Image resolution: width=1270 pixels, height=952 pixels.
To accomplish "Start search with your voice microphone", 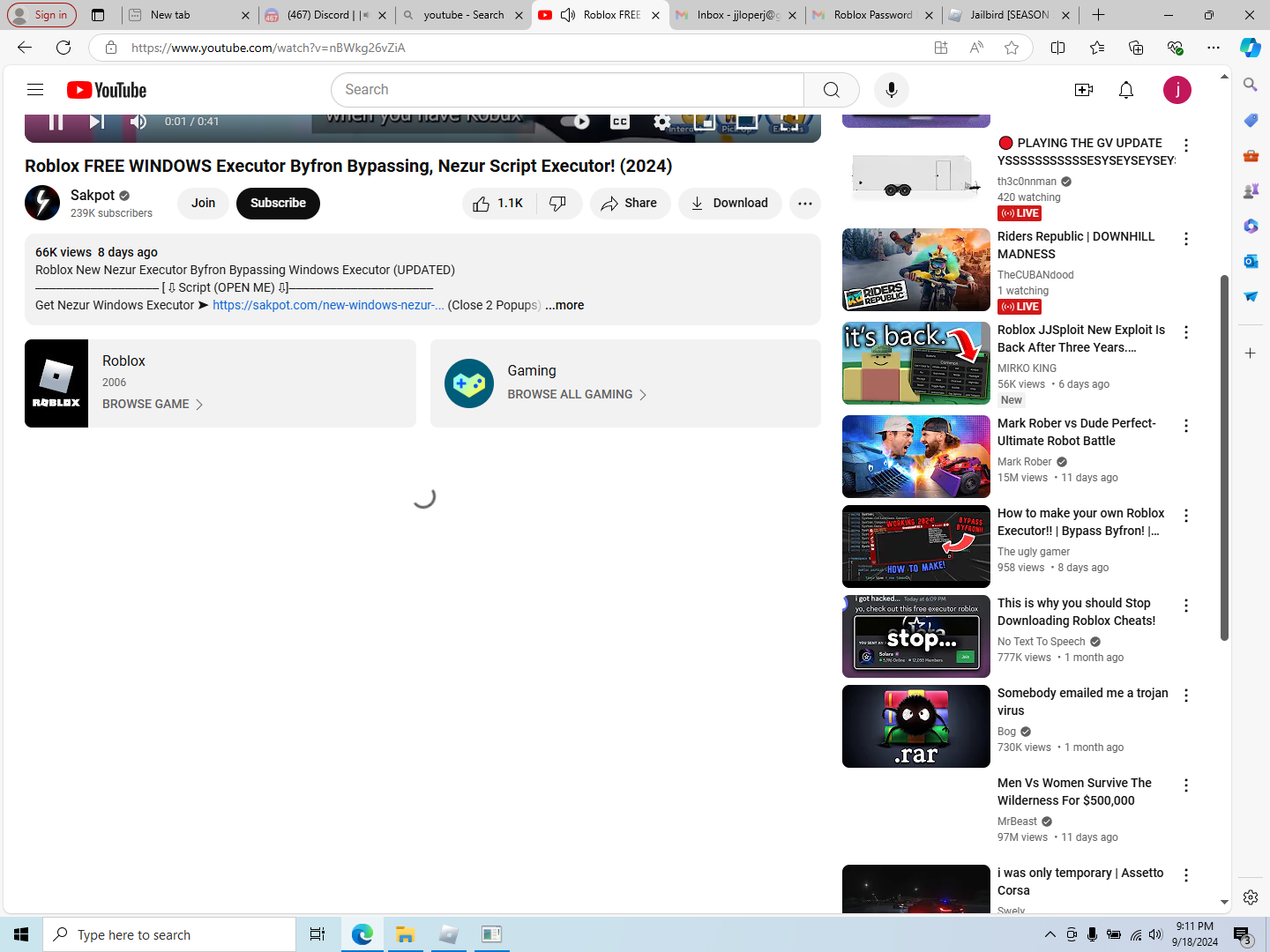I will [x=892, y=90].
